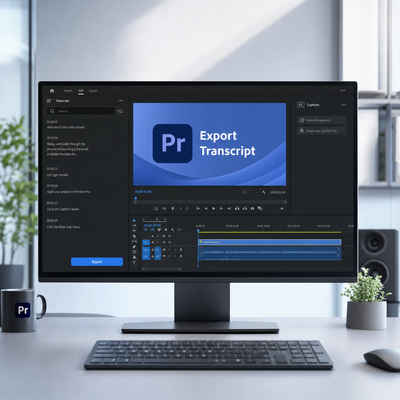Click the Extract icon in transport bar
The width and height of the screenshot is (400, 400).
click(245, 208)
